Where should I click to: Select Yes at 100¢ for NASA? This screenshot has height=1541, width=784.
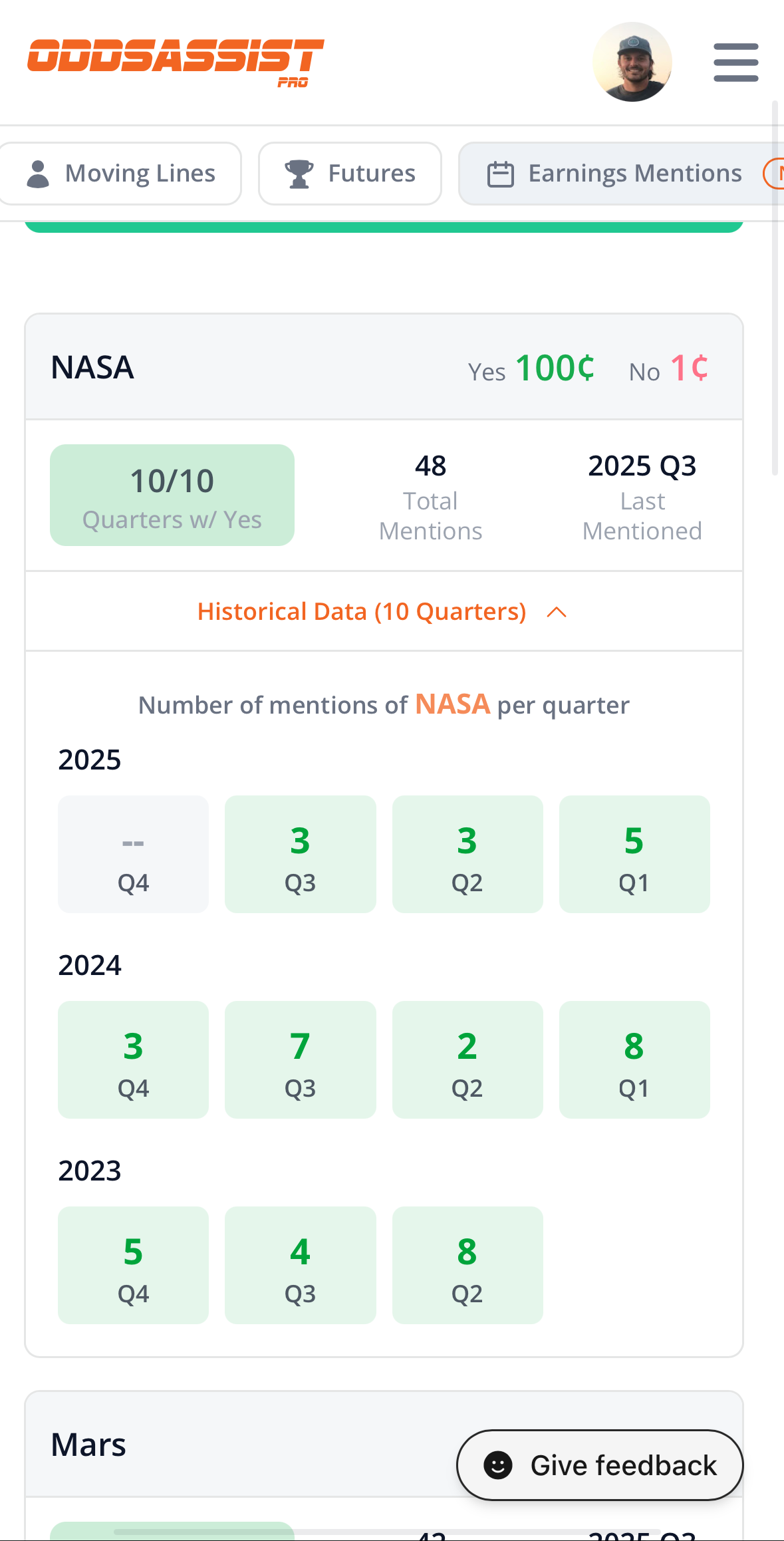pyautogui.click(x=530, y=370)
